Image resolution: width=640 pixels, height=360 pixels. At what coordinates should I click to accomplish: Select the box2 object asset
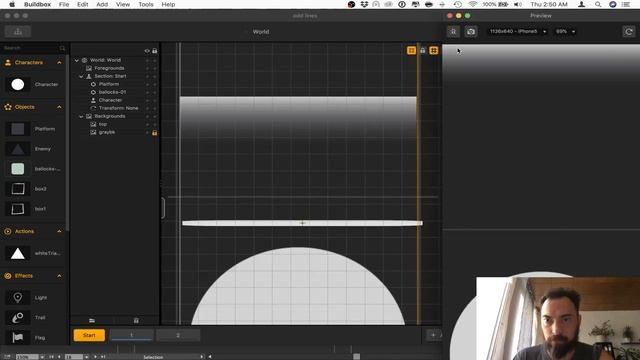18,189
